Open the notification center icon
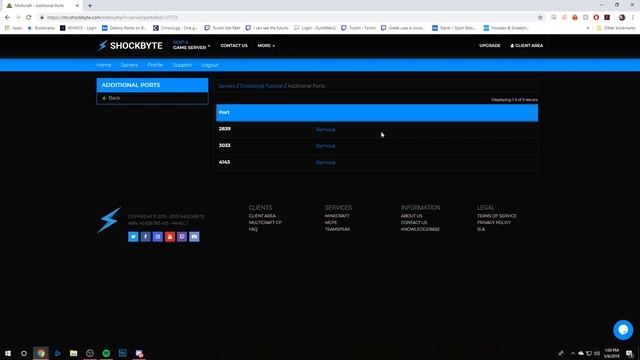 pos(629,353)
